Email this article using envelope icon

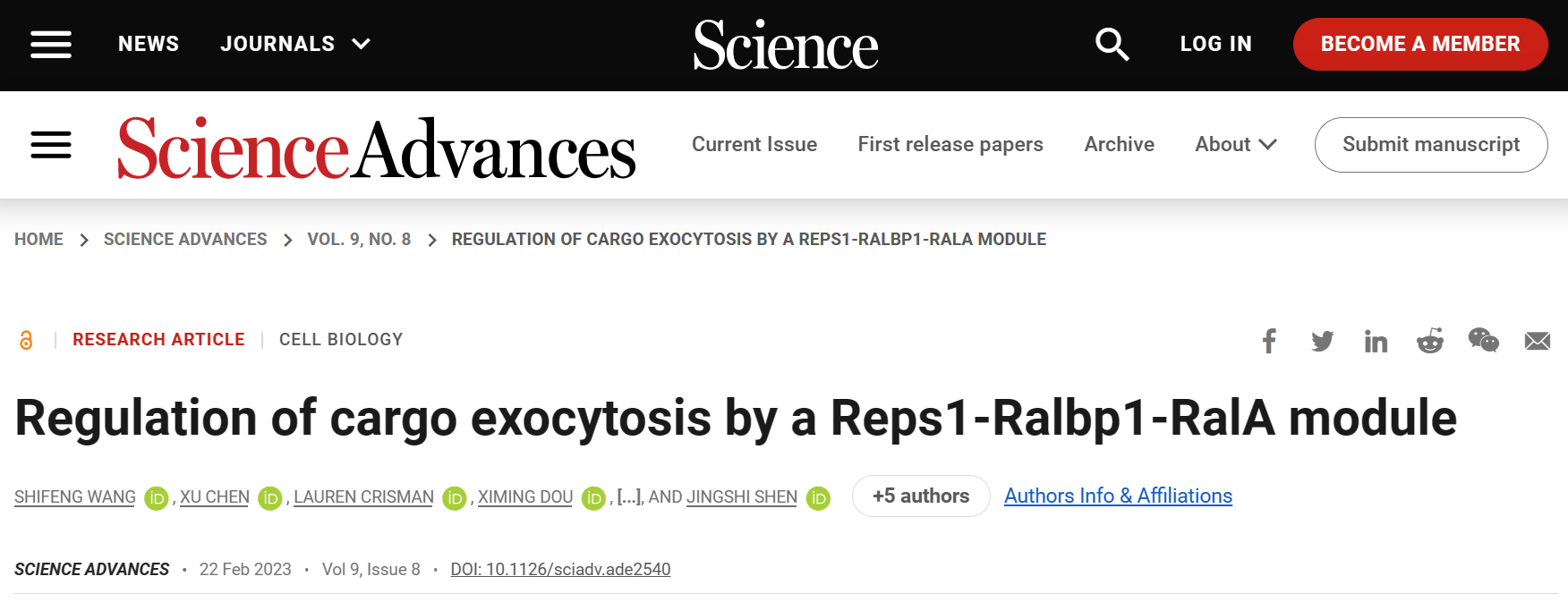coord(1538,341)
